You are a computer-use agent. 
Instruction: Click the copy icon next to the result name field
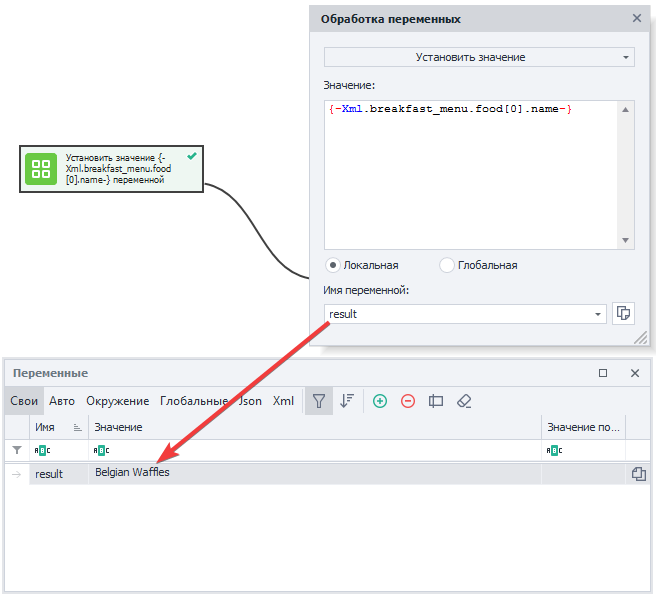click(x=623, y=314)
